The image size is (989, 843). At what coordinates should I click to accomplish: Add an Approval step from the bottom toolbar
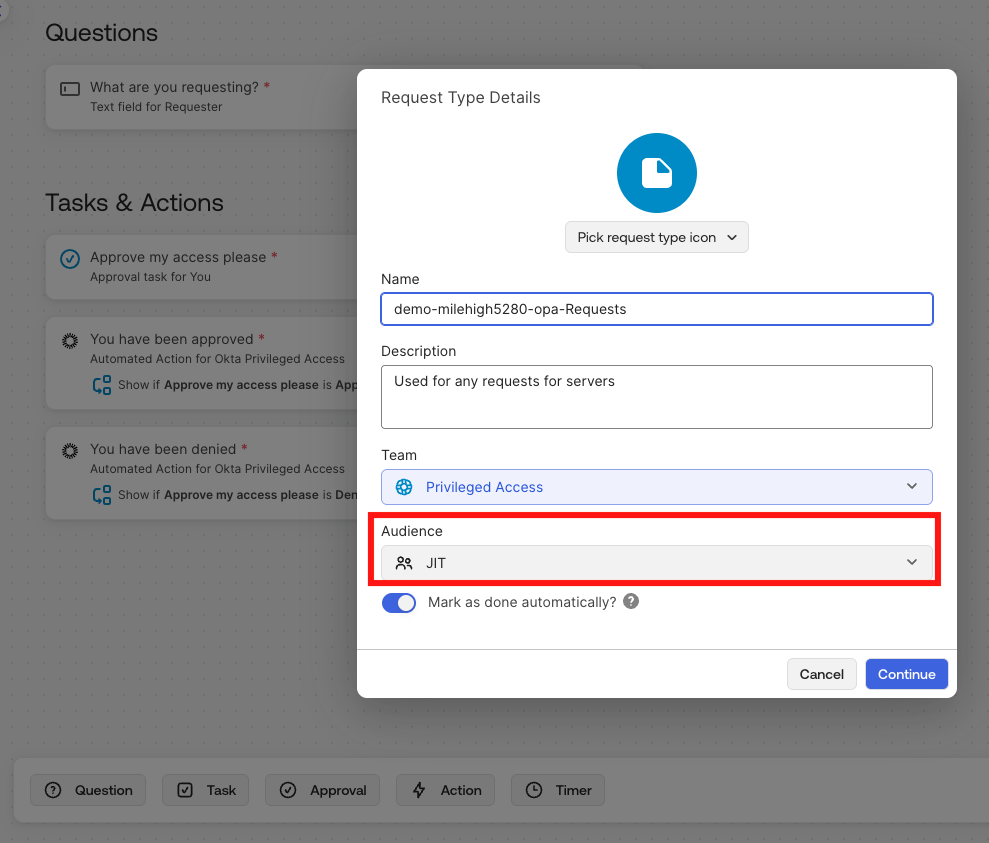point(323,790)
